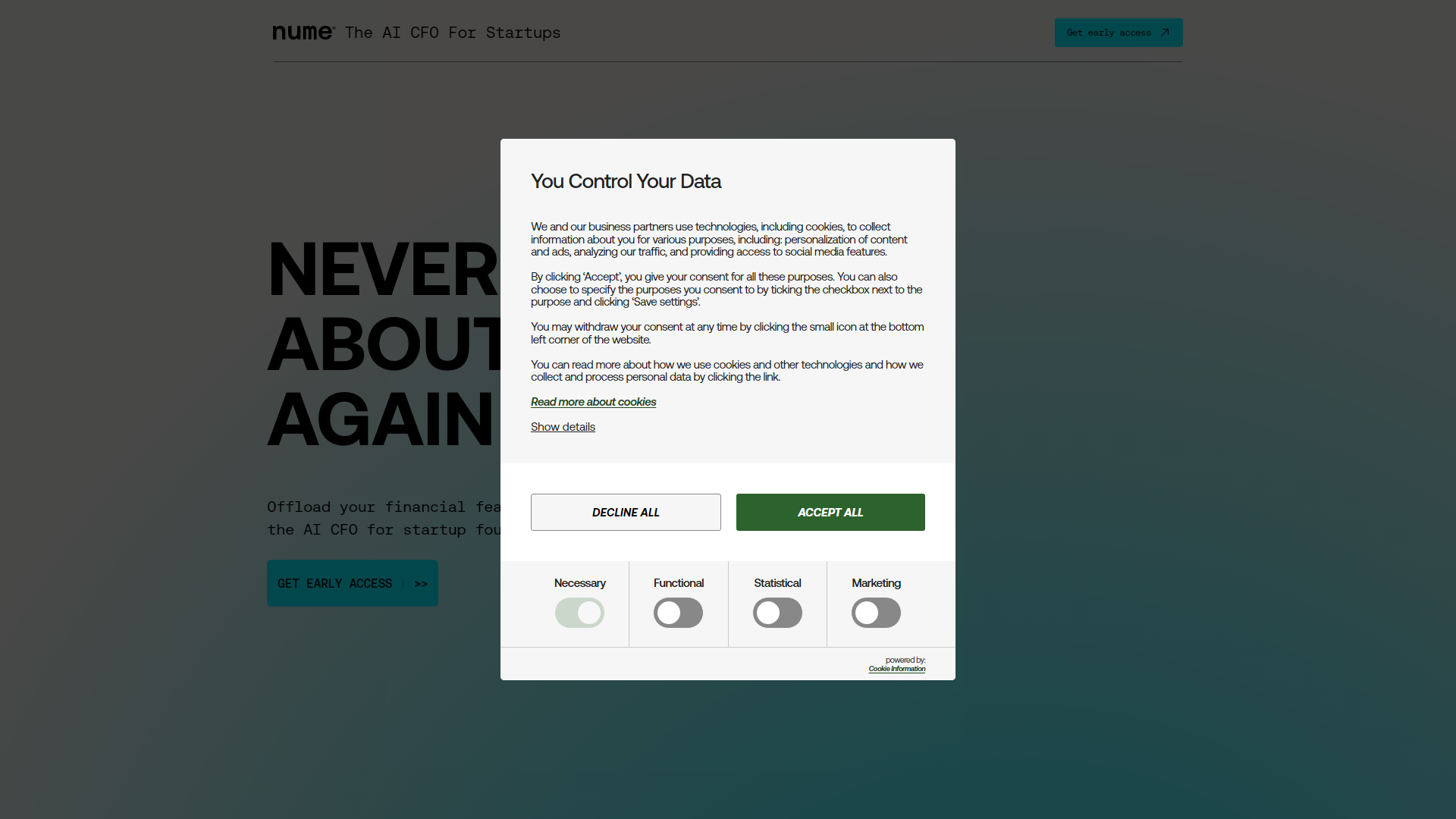Click the external link arrow icon next to Get Early Access
Image resolution: width=1456 pixels, height=819 pixels.
click(1165, 32)
